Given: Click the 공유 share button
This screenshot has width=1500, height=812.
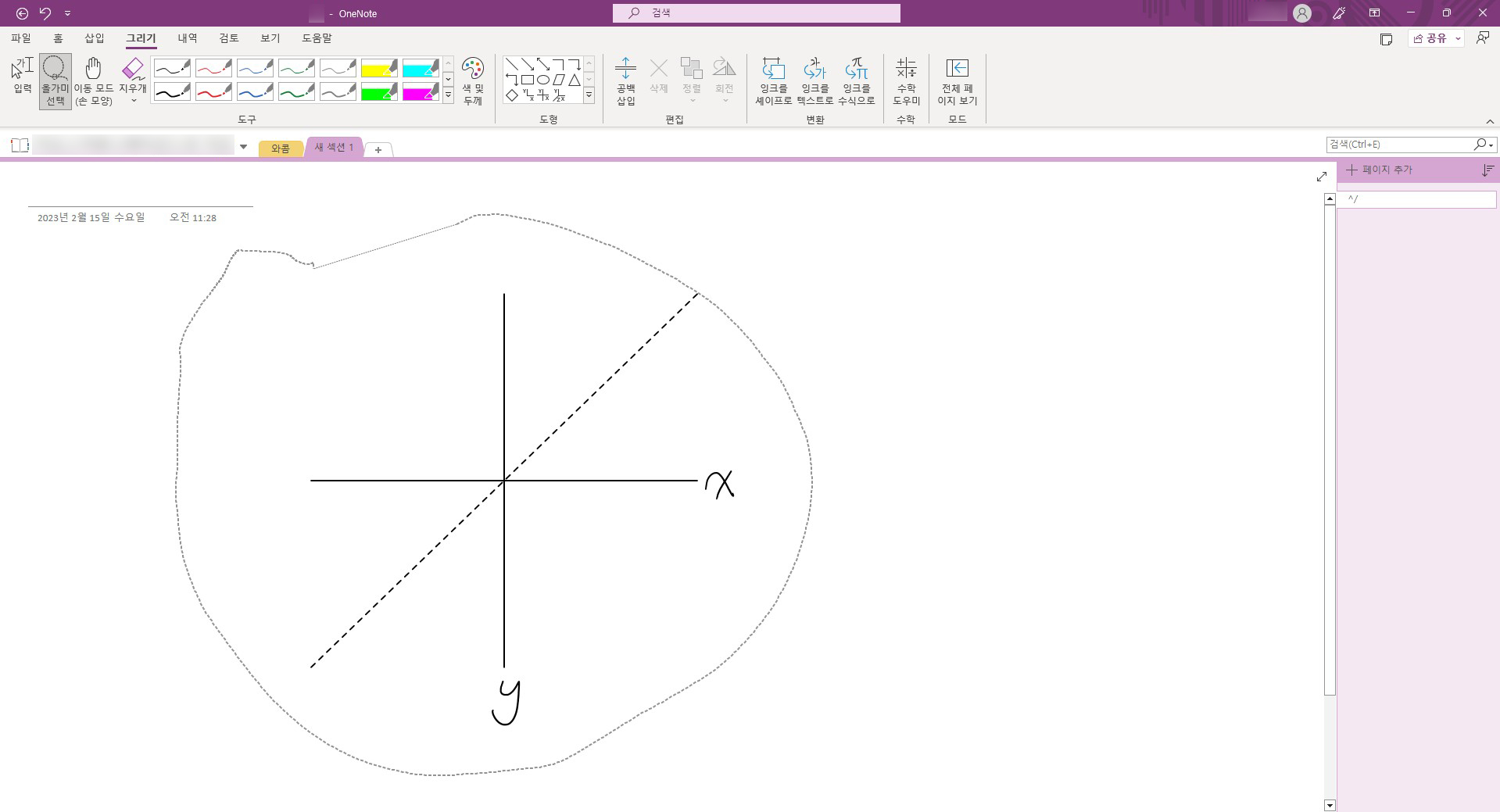Looking at the screenshot, I should (1430, 38).
